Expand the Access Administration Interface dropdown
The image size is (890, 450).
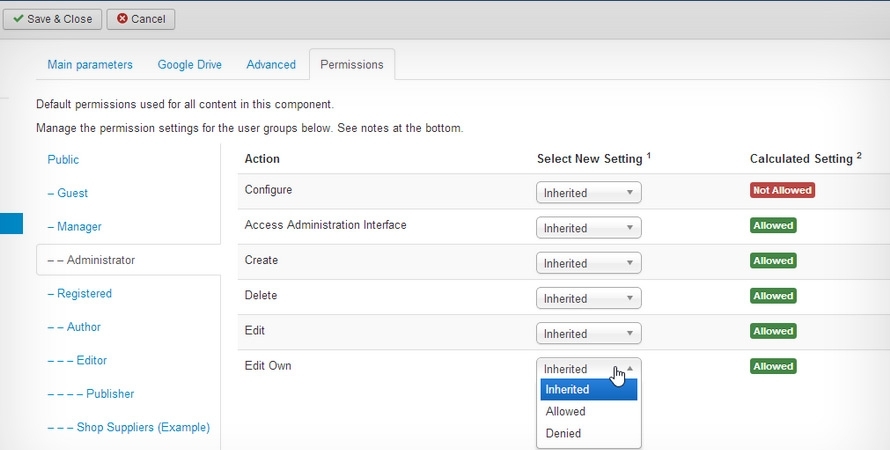(x=589, y=228)
